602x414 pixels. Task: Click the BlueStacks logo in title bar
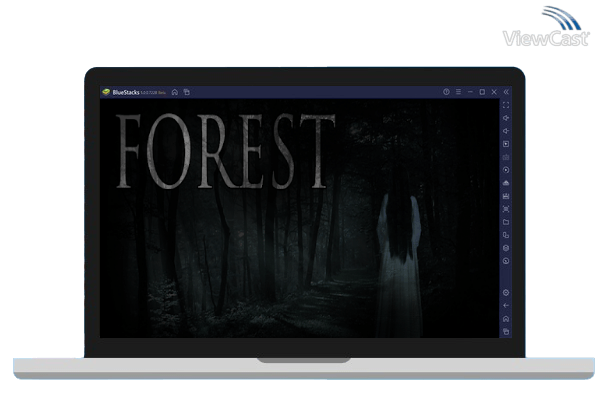pos(106,92)
